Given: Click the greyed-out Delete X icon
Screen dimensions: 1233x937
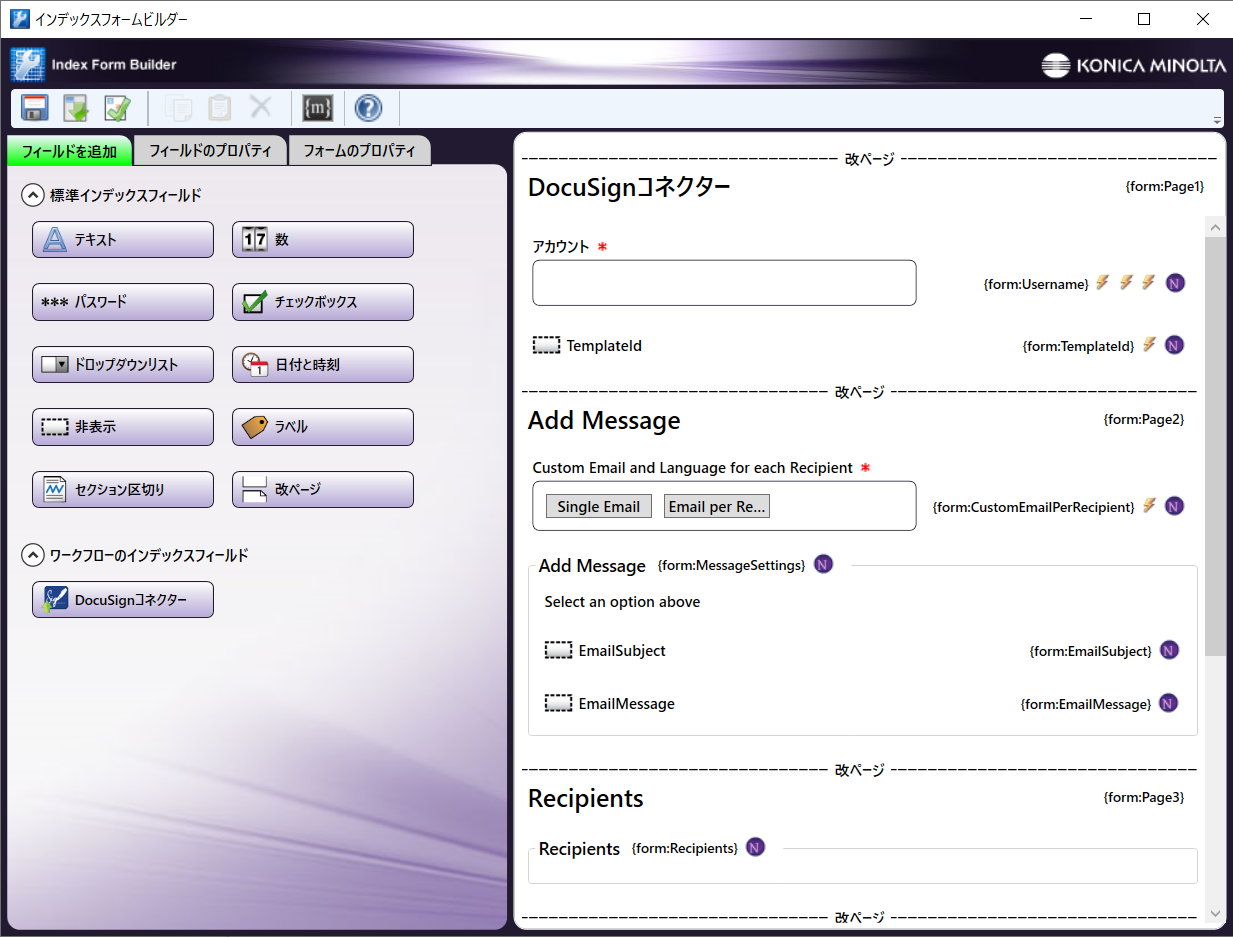Looking at the screenshot, I should 261,108.
